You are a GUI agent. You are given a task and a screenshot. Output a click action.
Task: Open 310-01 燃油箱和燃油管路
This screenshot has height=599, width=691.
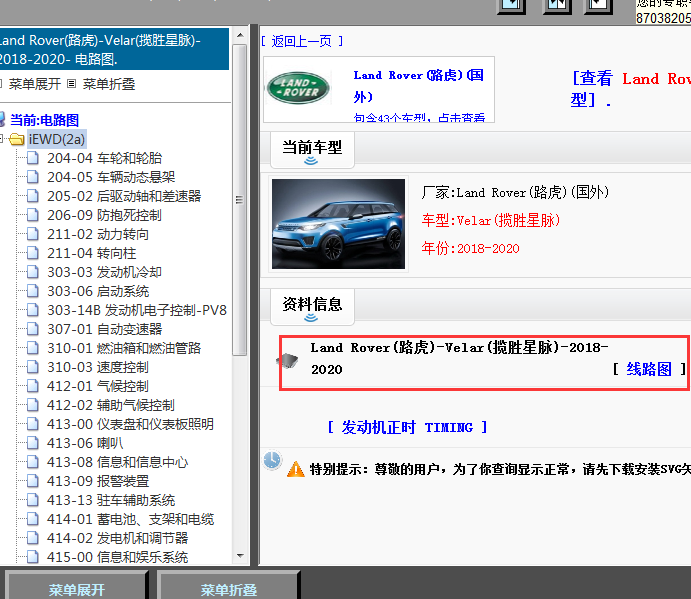124,348
